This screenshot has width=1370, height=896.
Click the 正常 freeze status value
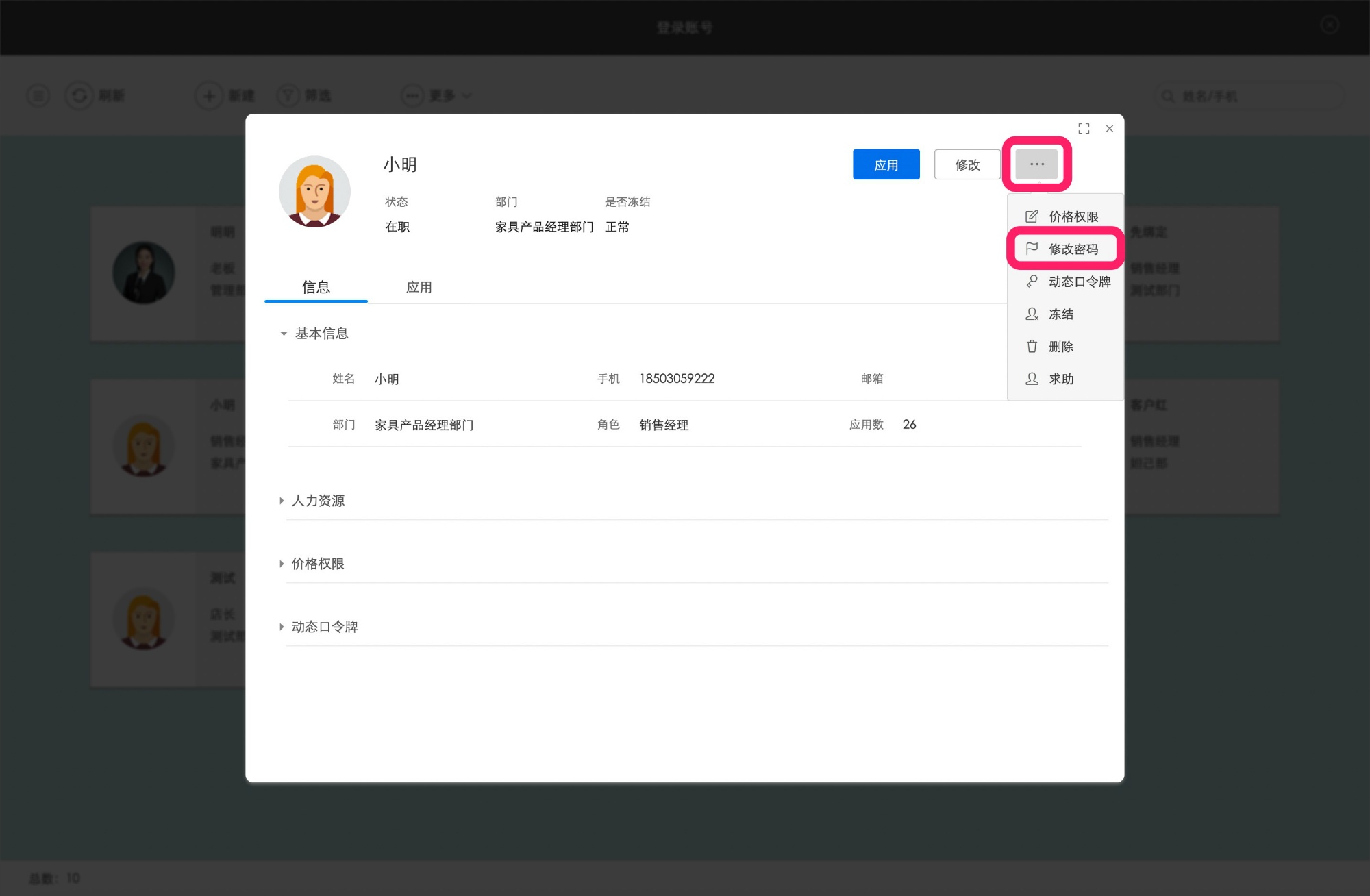pos(617,227)
